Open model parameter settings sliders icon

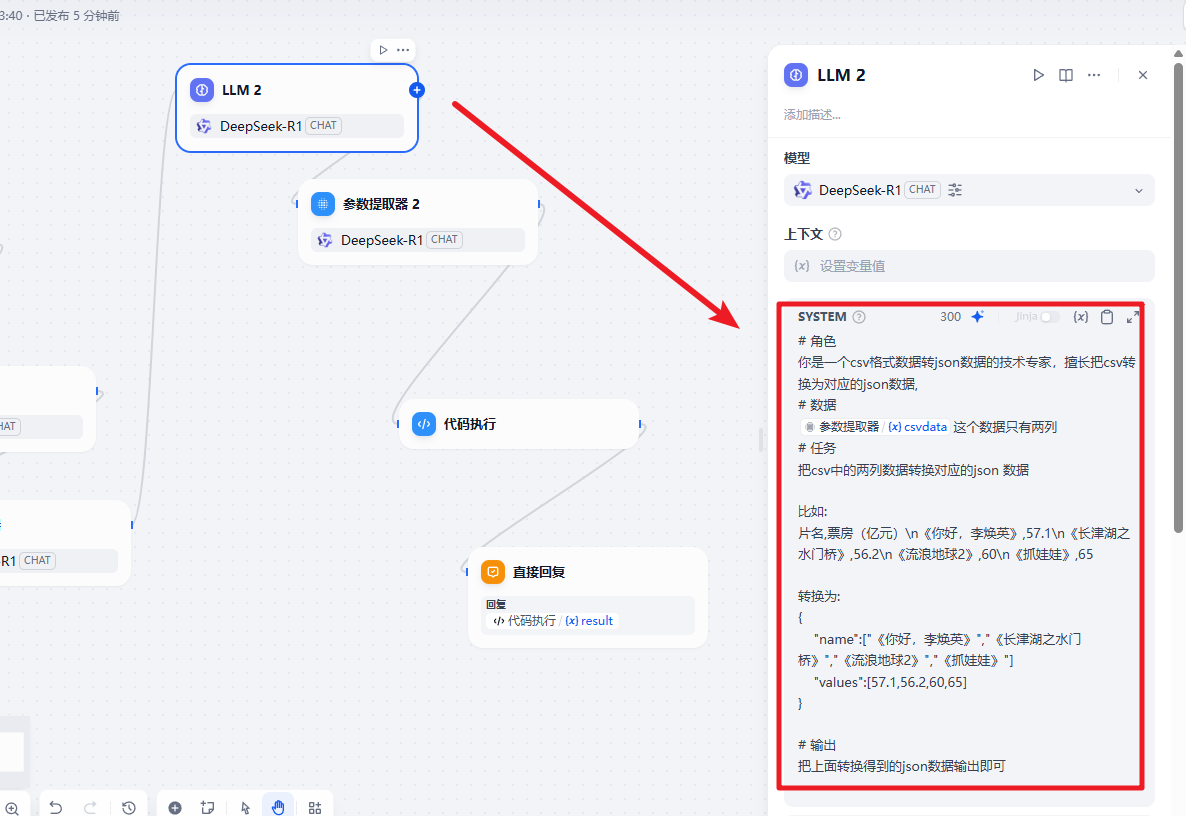955,190
